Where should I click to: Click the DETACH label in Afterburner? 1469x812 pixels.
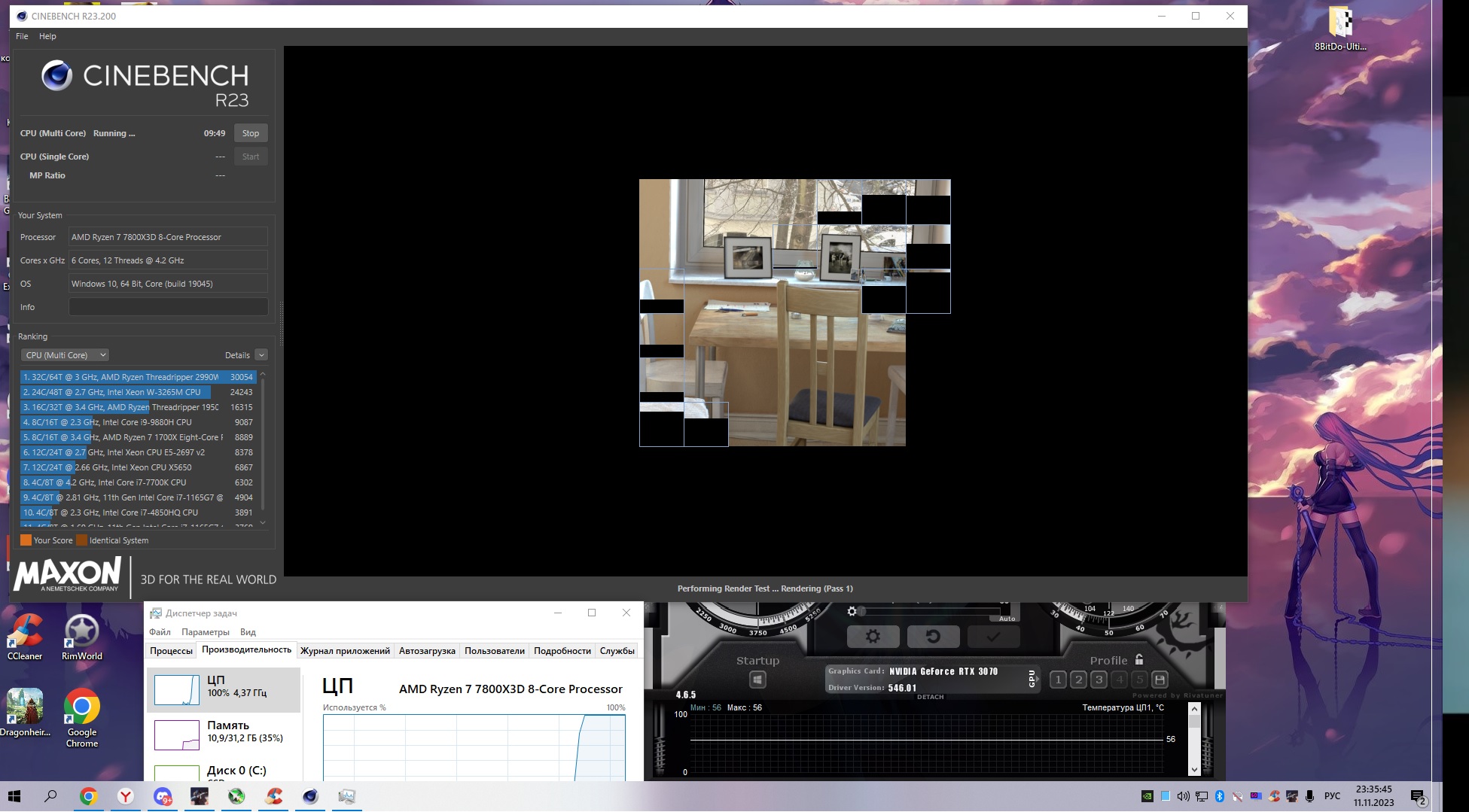pyautogui.click(x=930, y=697)
